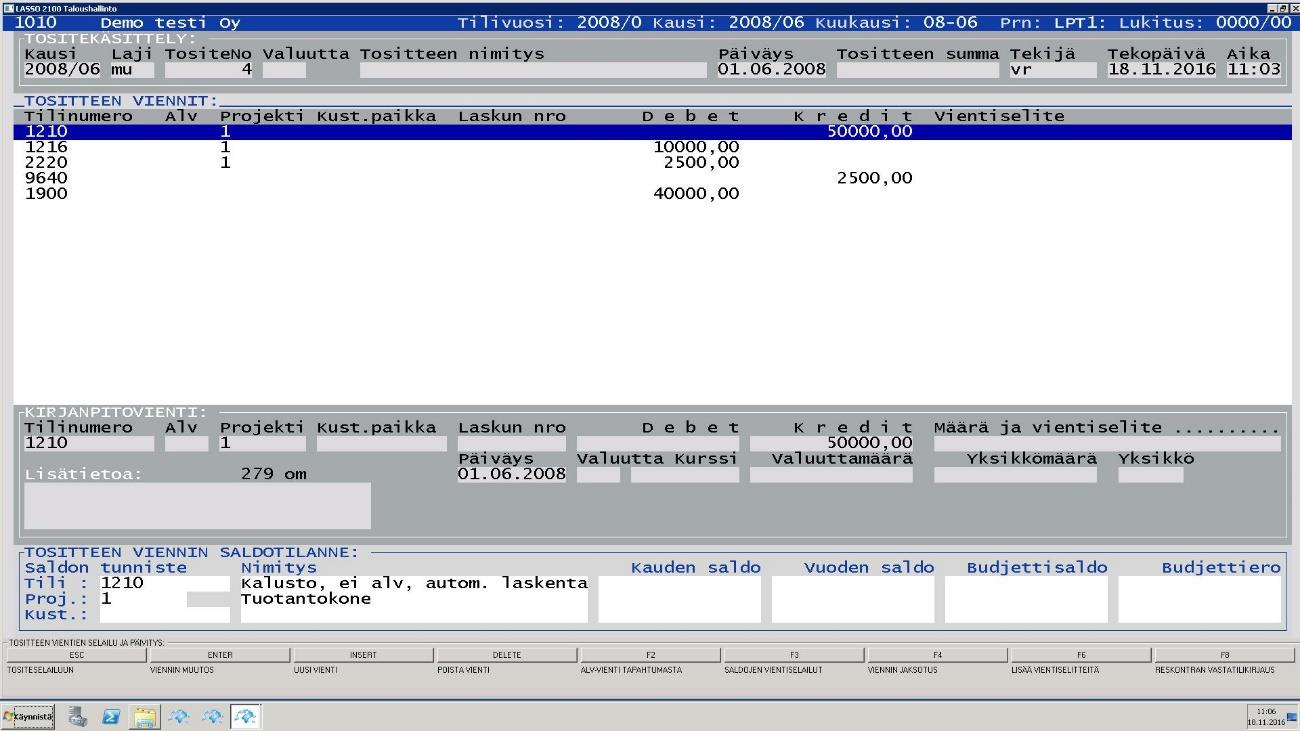Click the Laji field showing mu
The height and width of the screenshot is (731, 1300).
133,70
